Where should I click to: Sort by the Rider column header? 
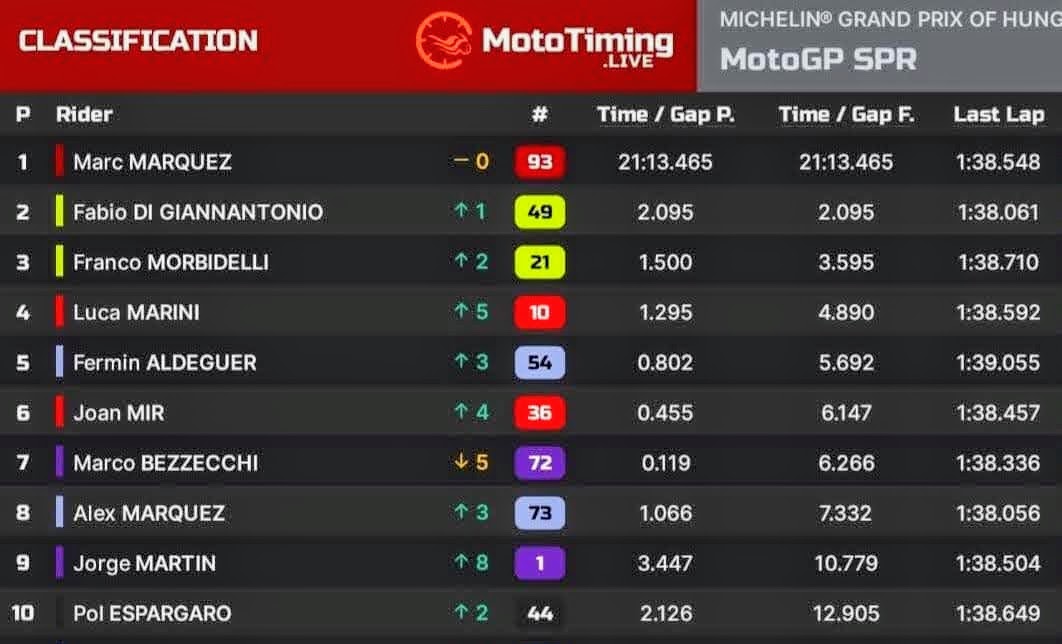click(84, 114)
